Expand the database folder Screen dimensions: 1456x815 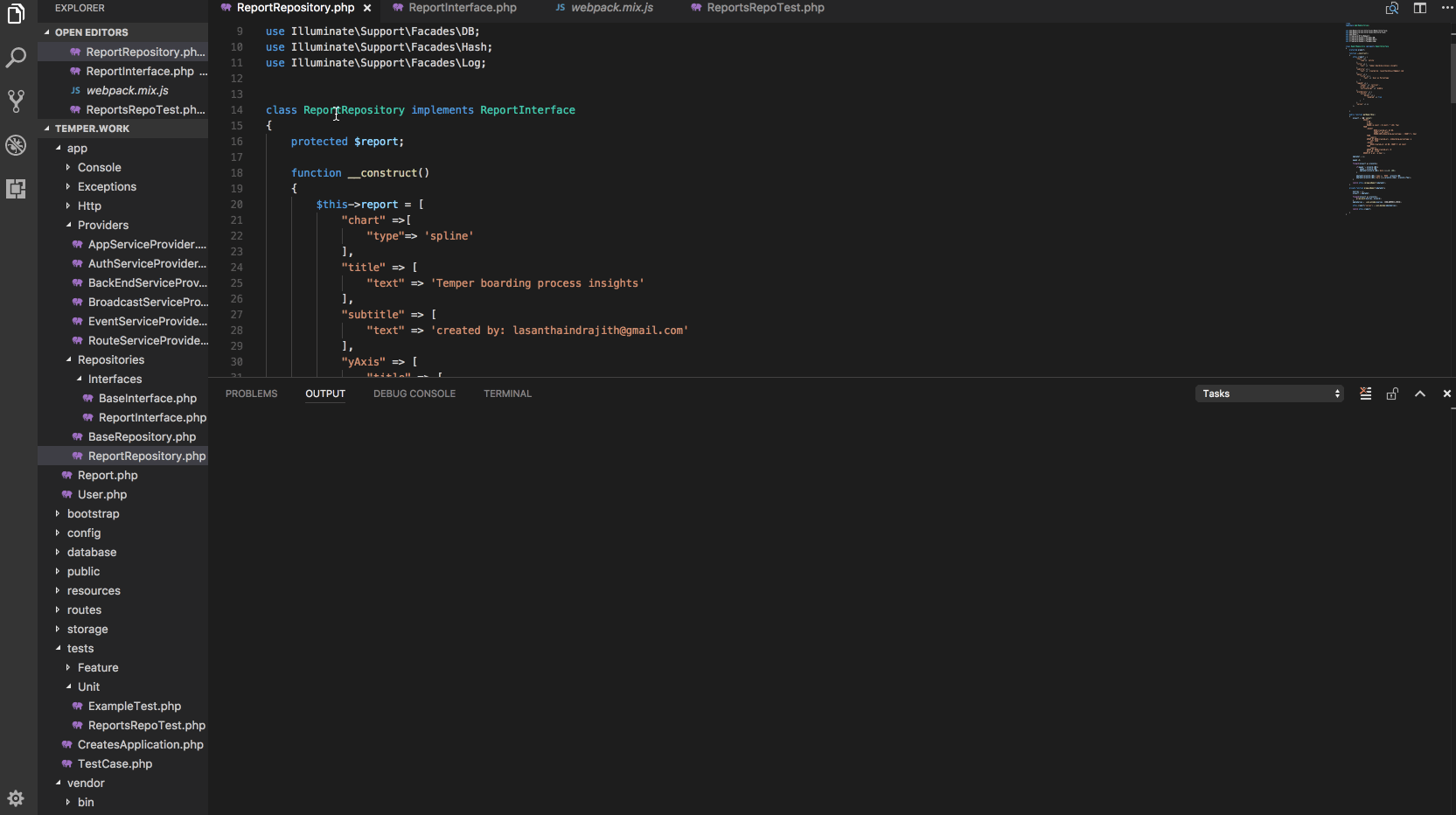[122, 553]
